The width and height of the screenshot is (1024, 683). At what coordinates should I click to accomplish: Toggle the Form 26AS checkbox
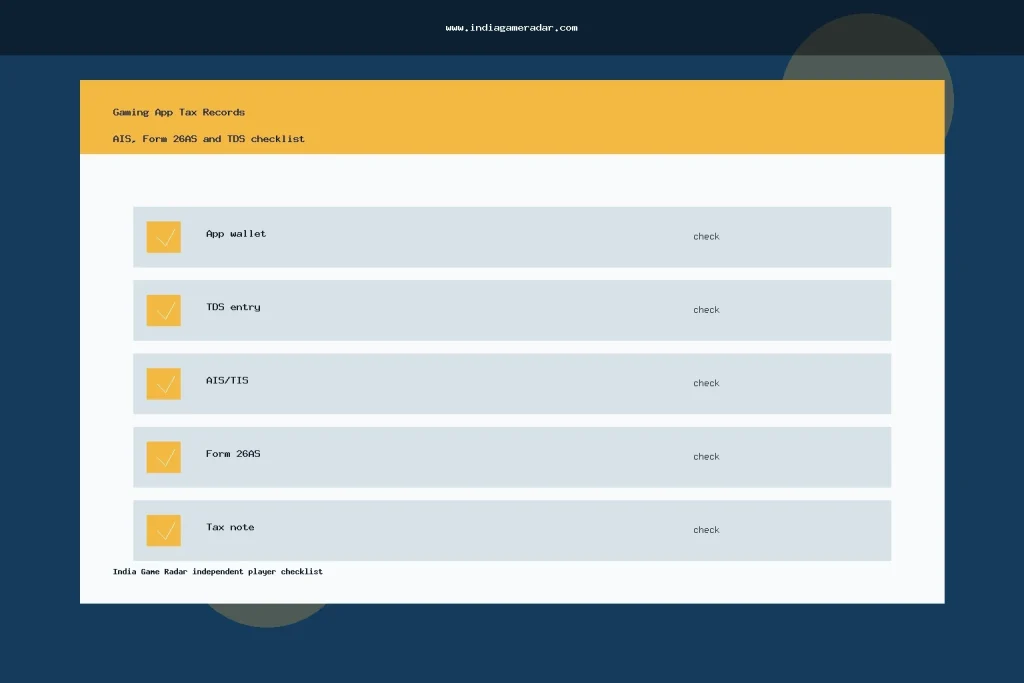click(x=163, y=457)
